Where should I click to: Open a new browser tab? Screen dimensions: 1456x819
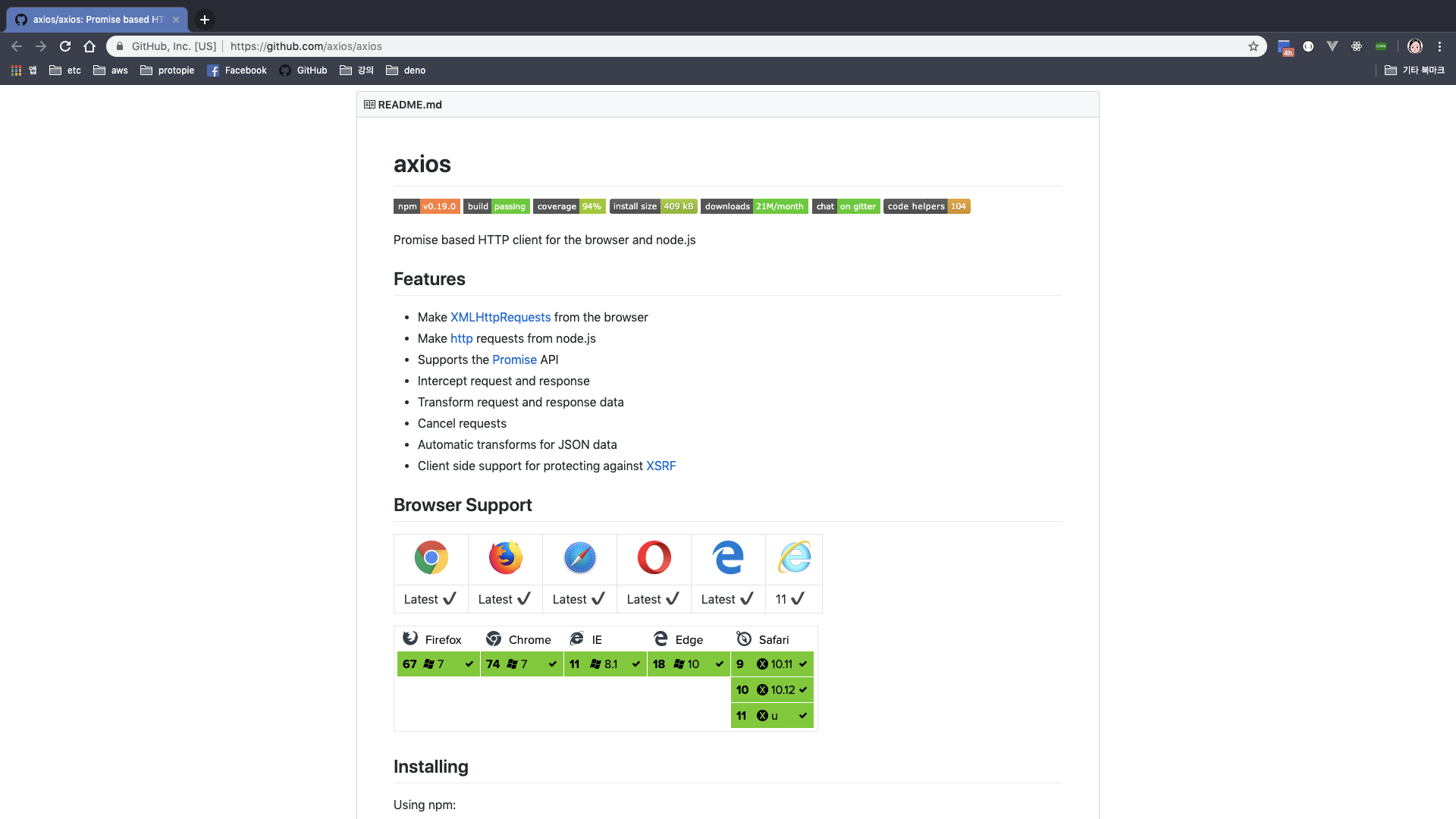pyautogui.click(x=205, y=20)
